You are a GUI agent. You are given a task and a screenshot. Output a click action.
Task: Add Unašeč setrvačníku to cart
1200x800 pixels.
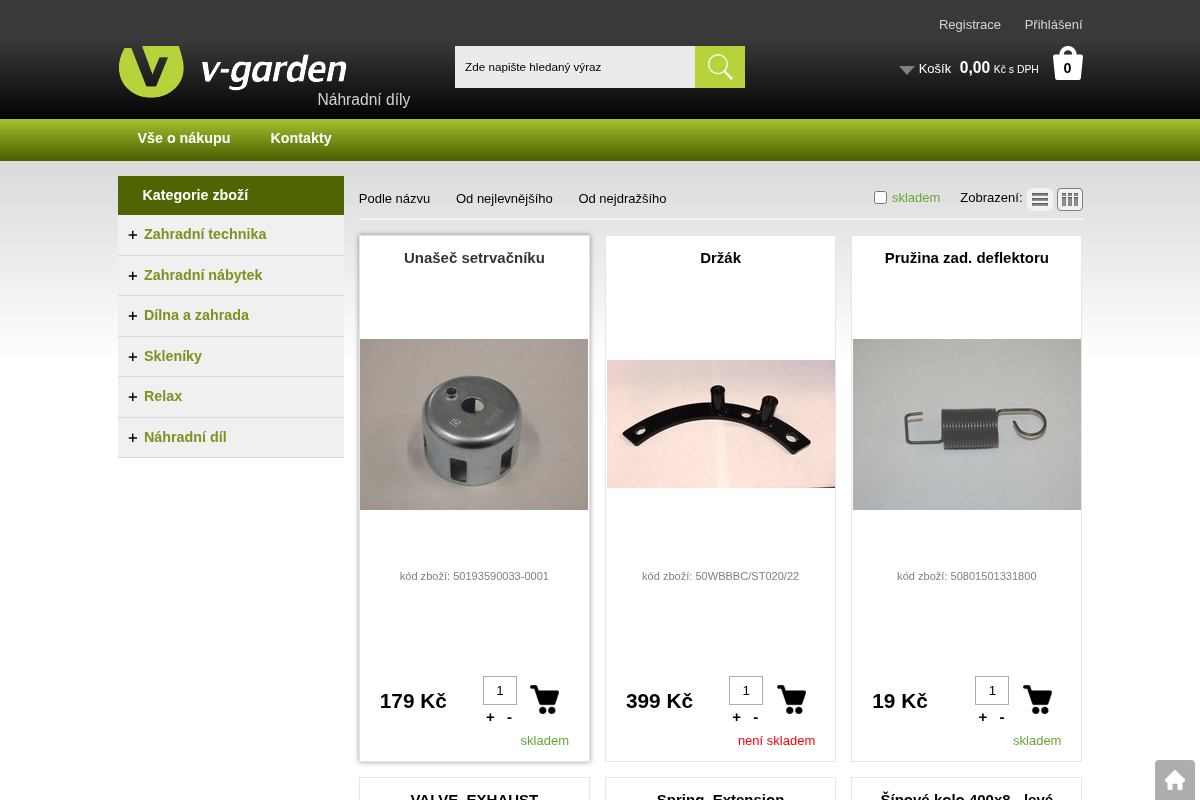point(545,699)
